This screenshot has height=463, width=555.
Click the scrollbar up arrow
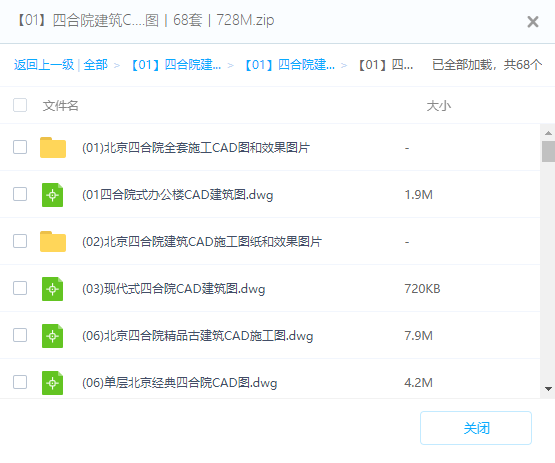tap(548, 133)
